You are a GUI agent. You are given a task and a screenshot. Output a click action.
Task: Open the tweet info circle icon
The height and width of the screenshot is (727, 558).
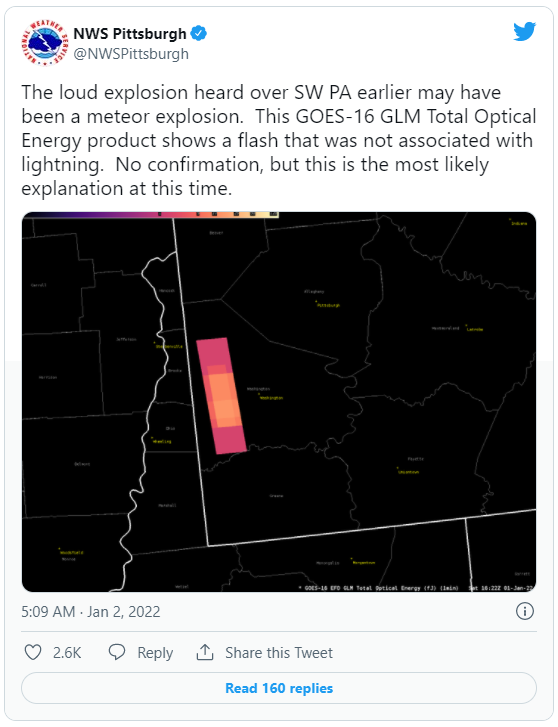tap(525, 611)
